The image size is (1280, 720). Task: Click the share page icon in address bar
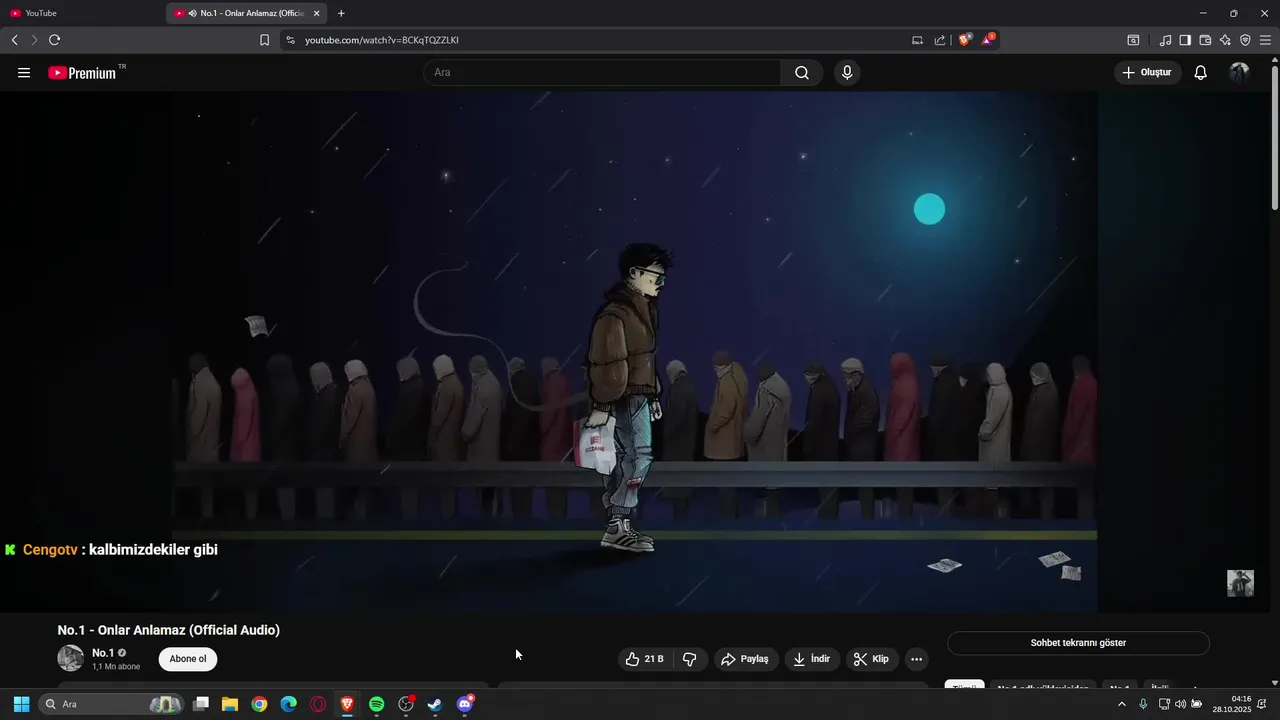point(940,40)
